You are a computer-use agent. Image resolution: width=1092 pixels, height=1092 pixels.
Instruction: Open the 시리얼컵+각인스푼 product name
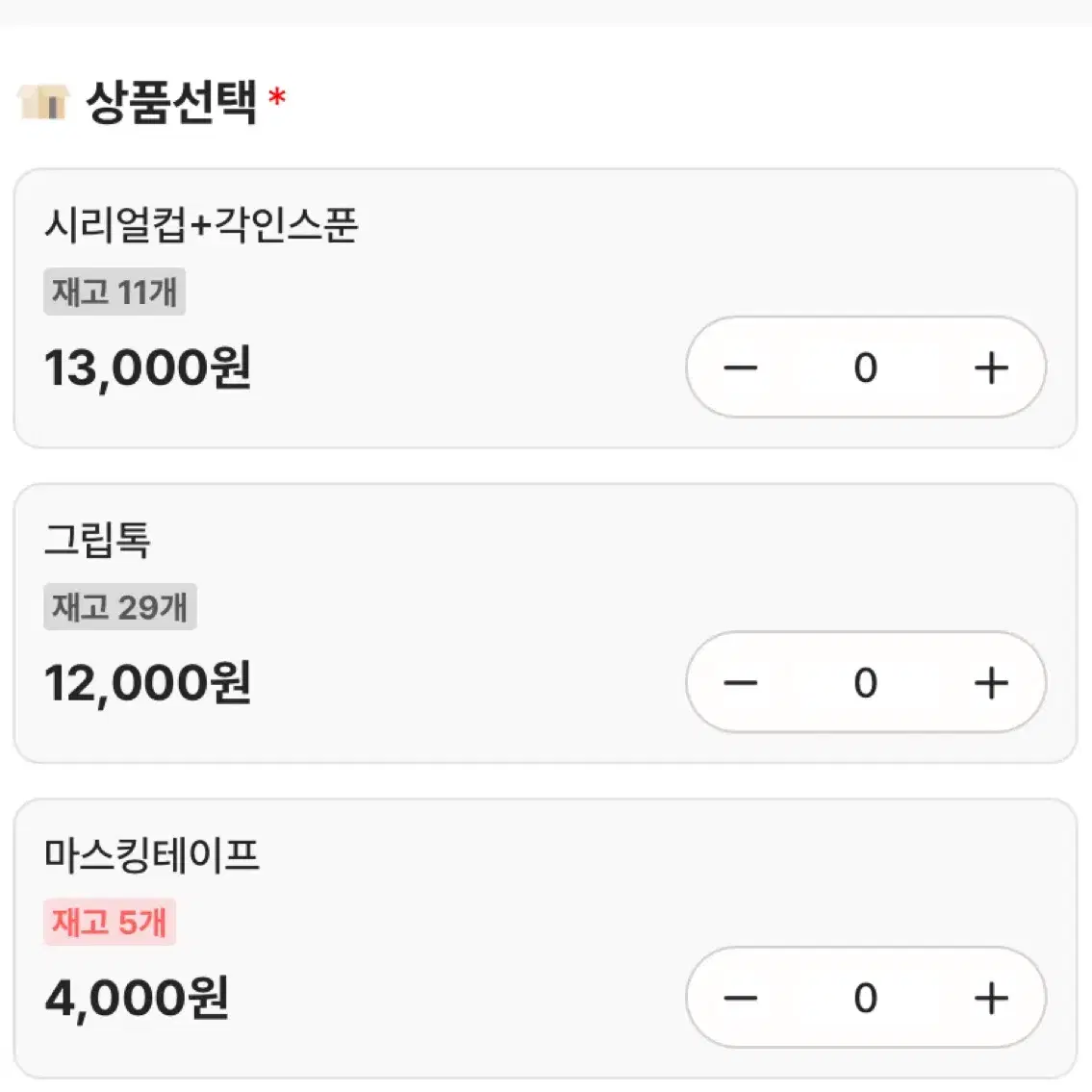click(x=201, y=226)
